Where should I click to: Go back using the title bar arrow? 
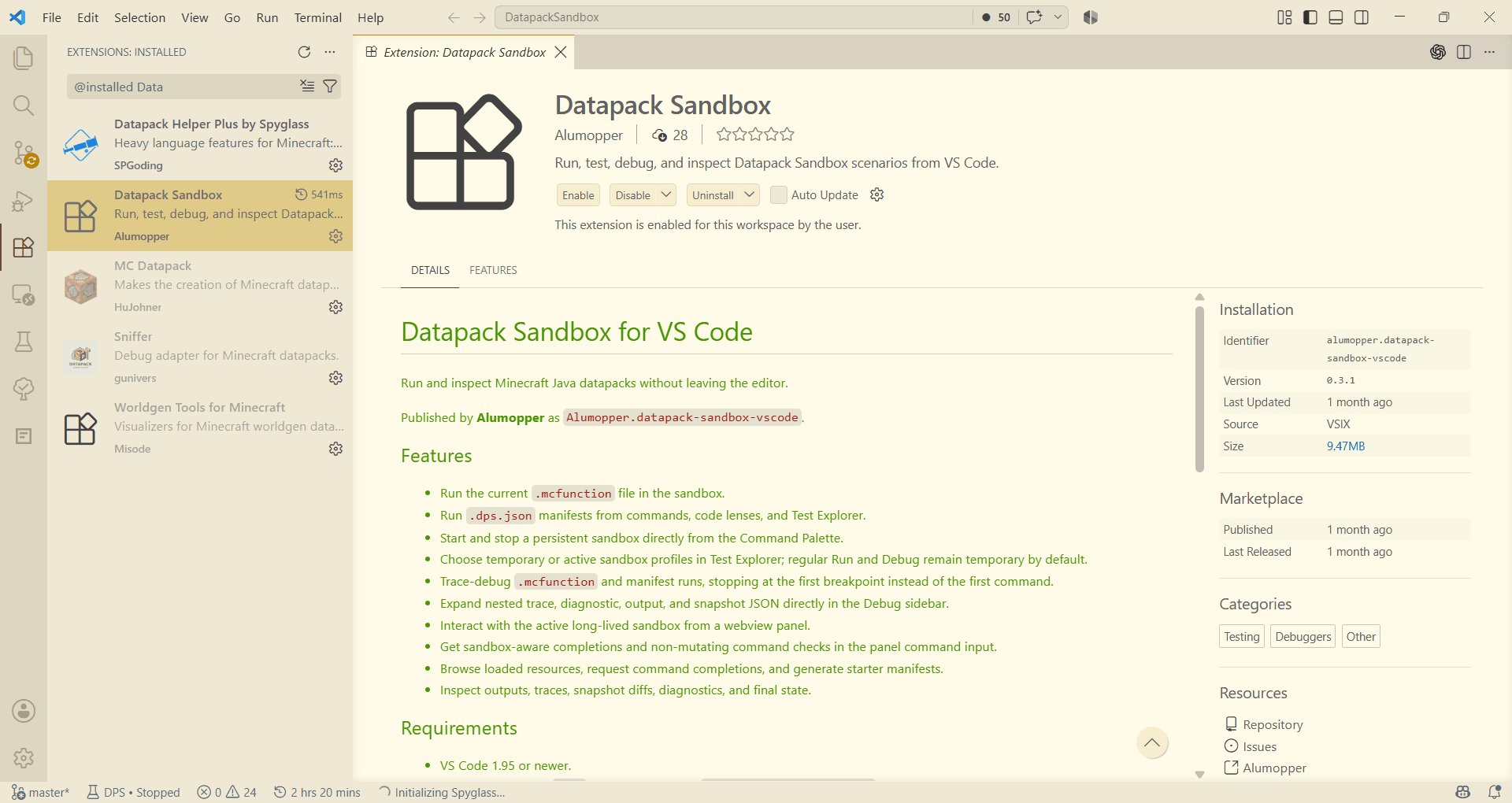coord(454,17)
